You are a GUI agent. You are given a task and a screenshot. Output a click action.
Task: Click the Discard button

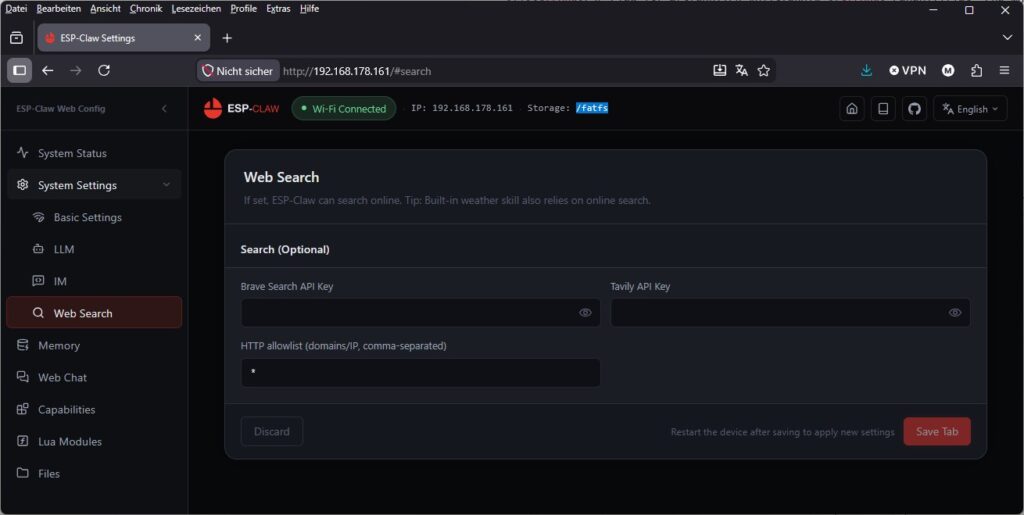272,431
